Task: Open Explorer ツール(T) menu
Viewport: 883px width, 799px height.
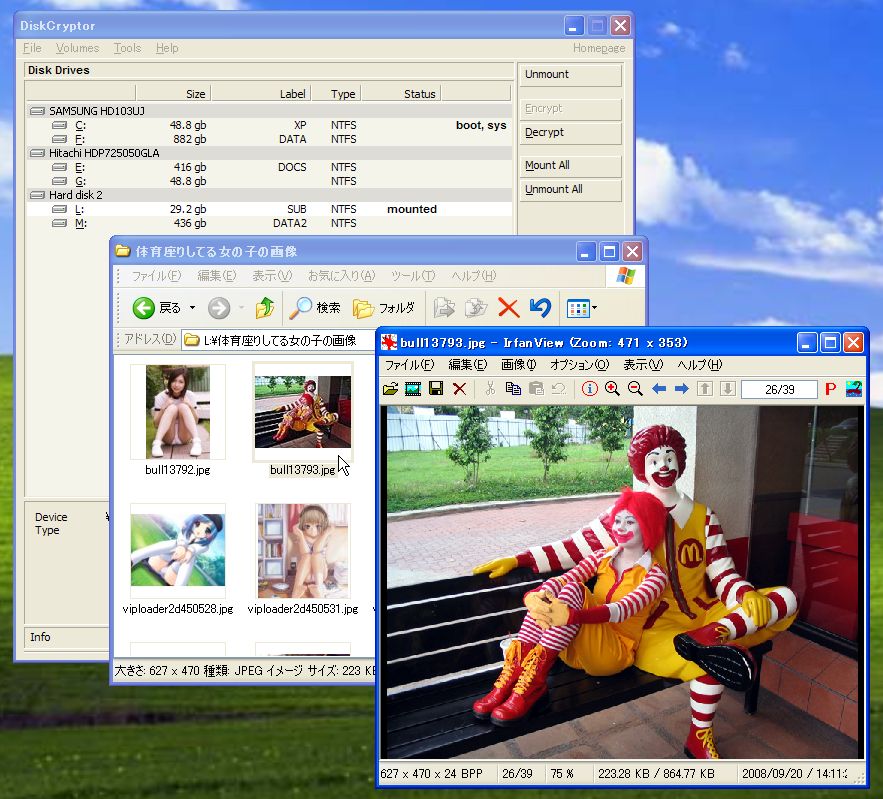Action: (x=413, y=276)
